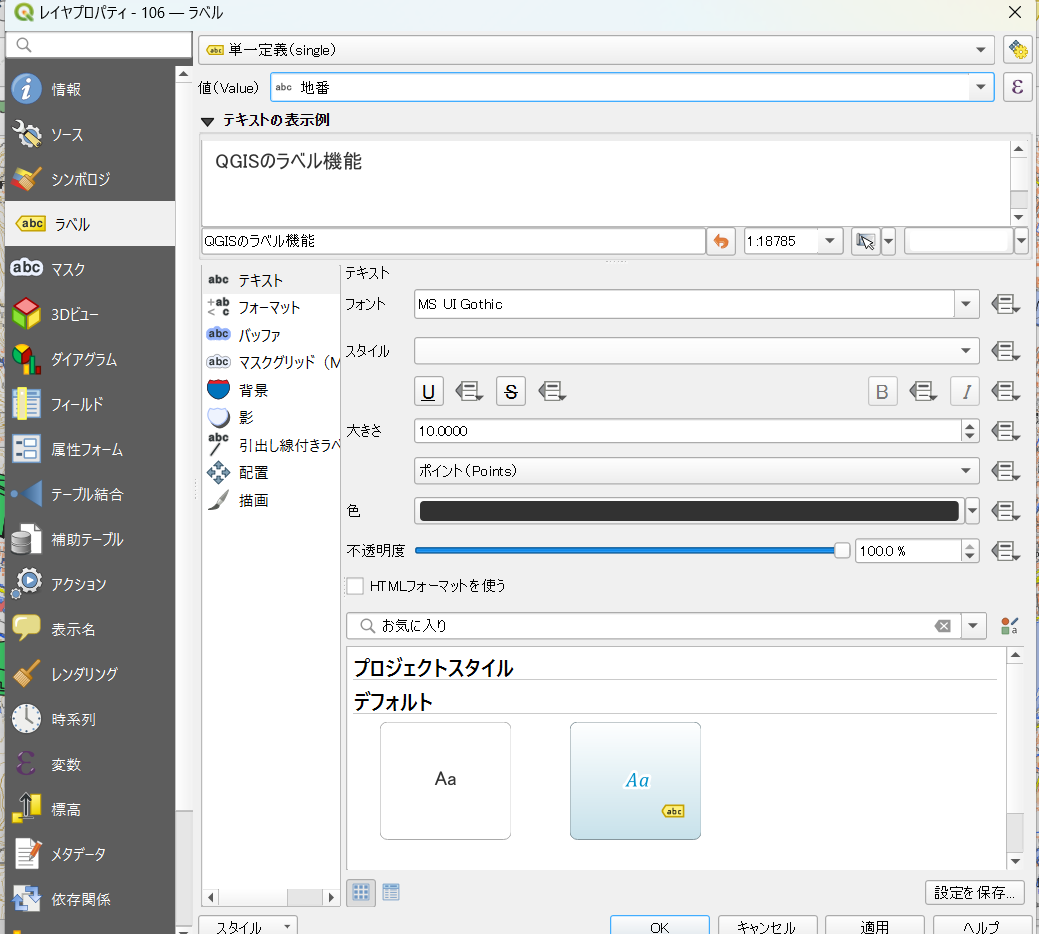Open the 値(Value) field dropdown
The height and width of the screenshot is (934, 1039).
[981, 87]
